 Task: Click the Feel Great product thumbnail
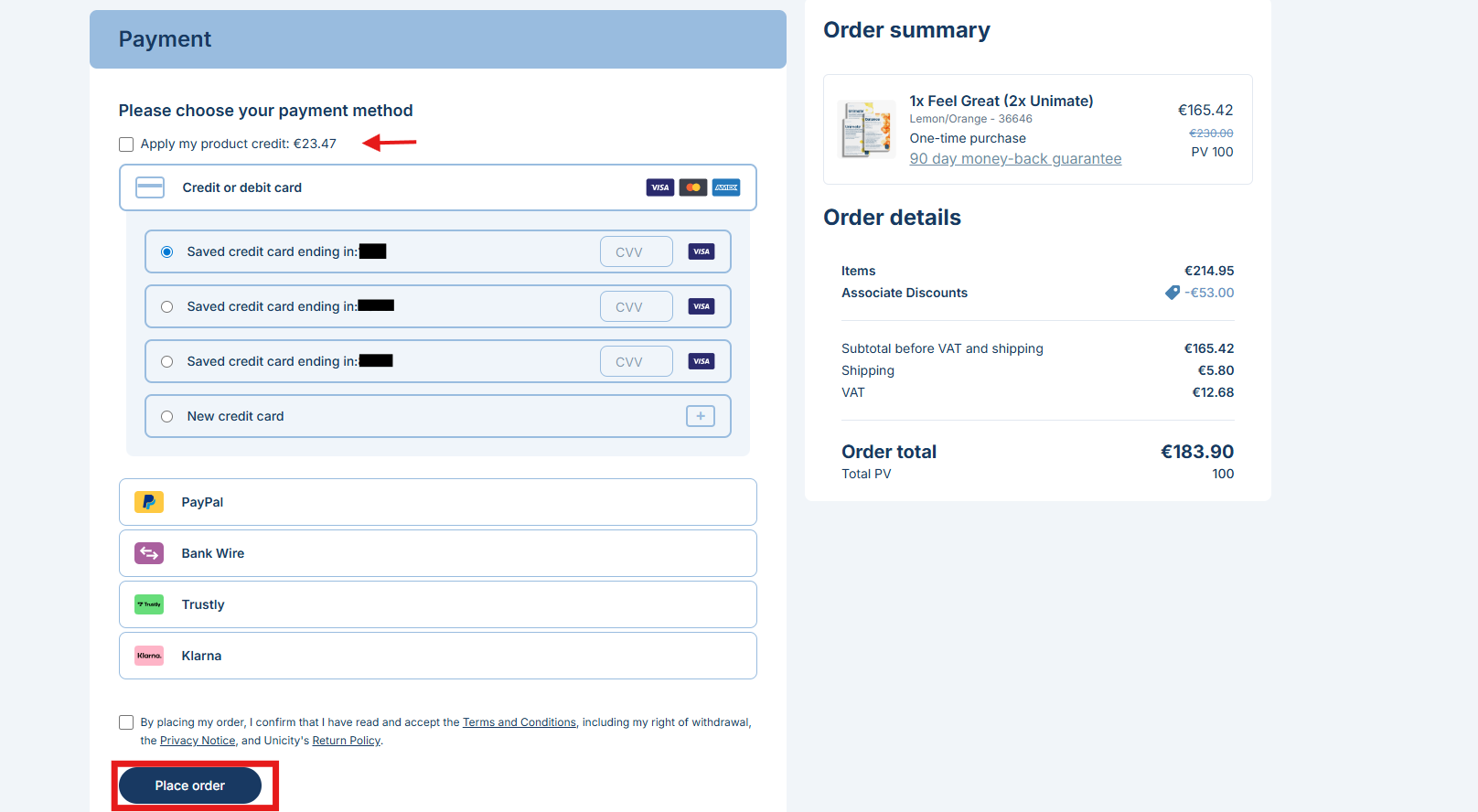865,129
